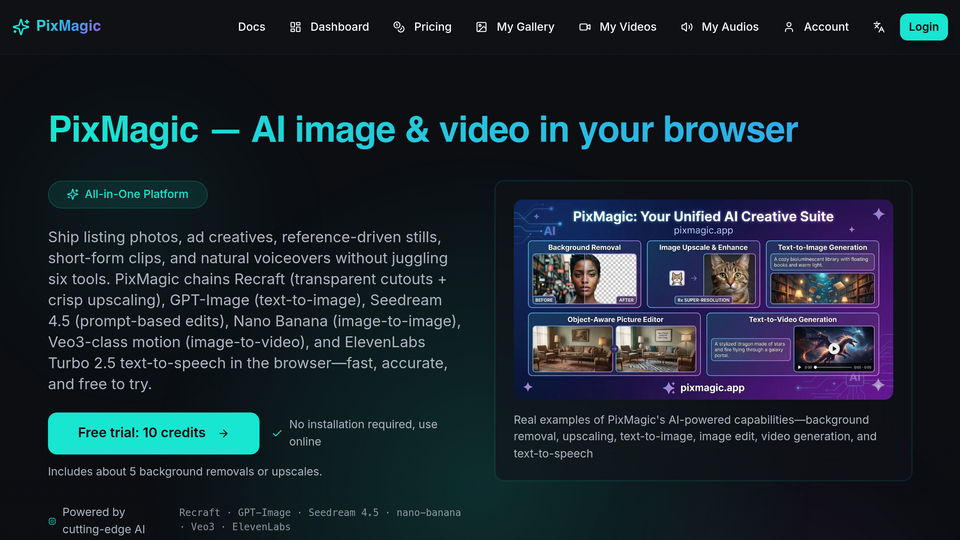Viewport: 960px width, 540px height.
Task: Start the Free trial: 10 credits
Action: click(x=154, y=433)
